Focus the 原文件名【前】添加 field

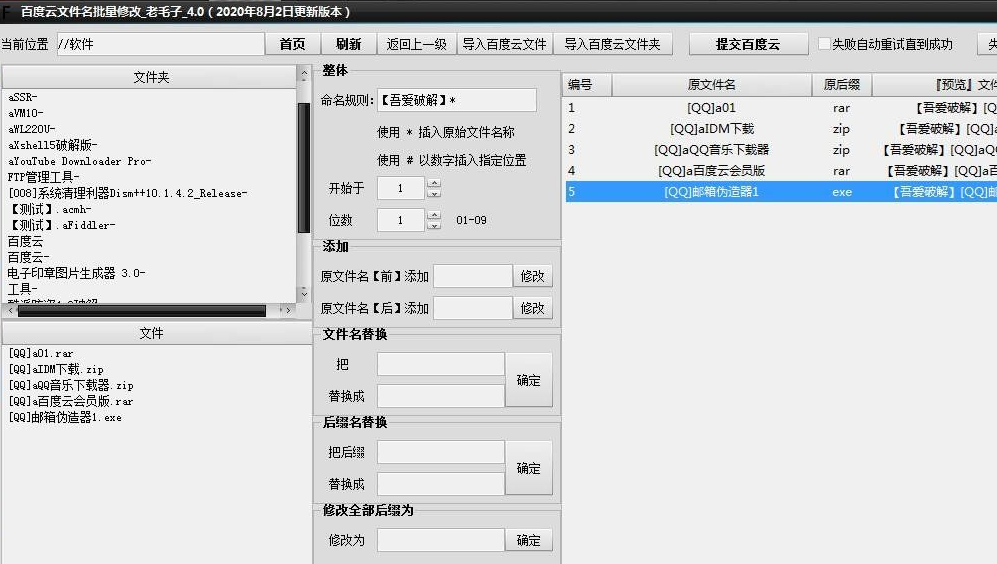[x=472, y=276]
